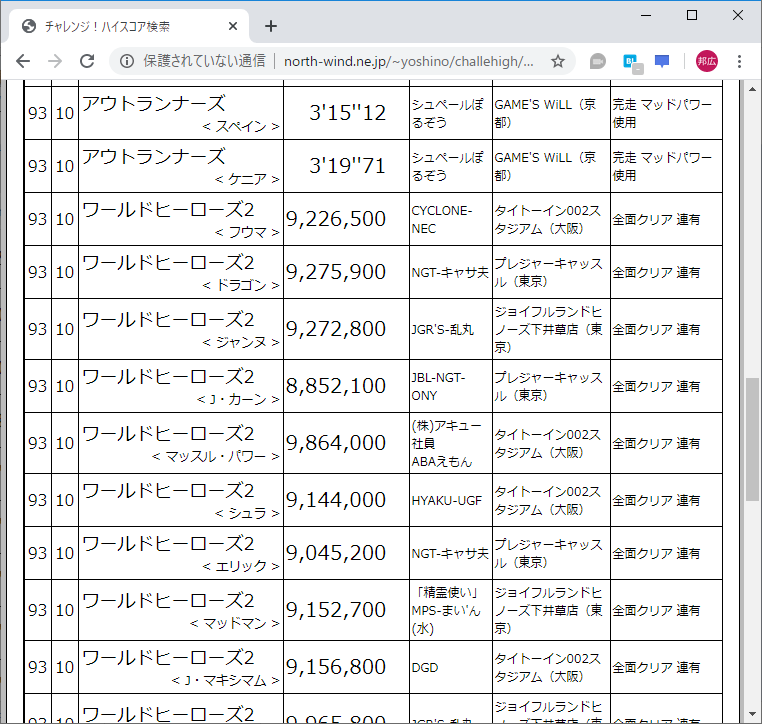Click the scrollbar up arrow

(752, 89)
